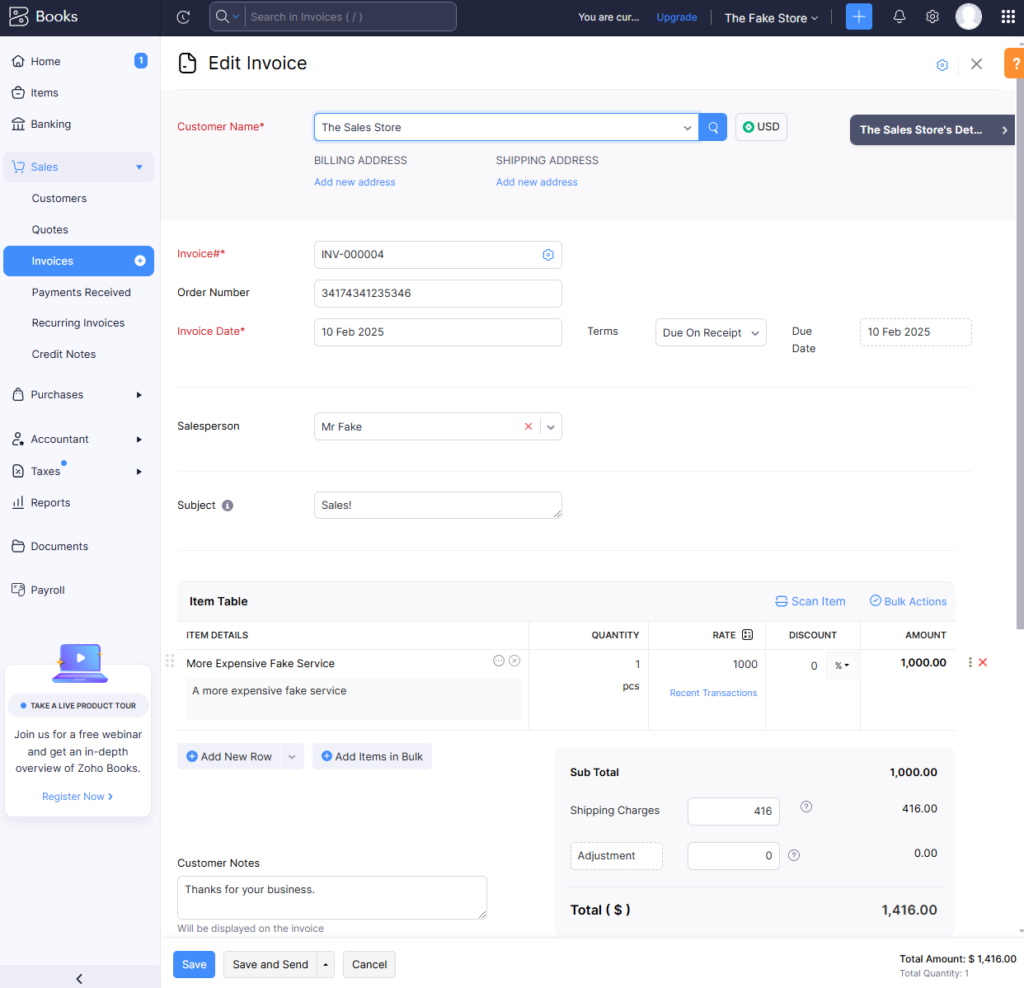Image resolution: width=1024 pixels, height=988 pixels.
Task: Delete the line item with the red X
Action: coord(983,661)
